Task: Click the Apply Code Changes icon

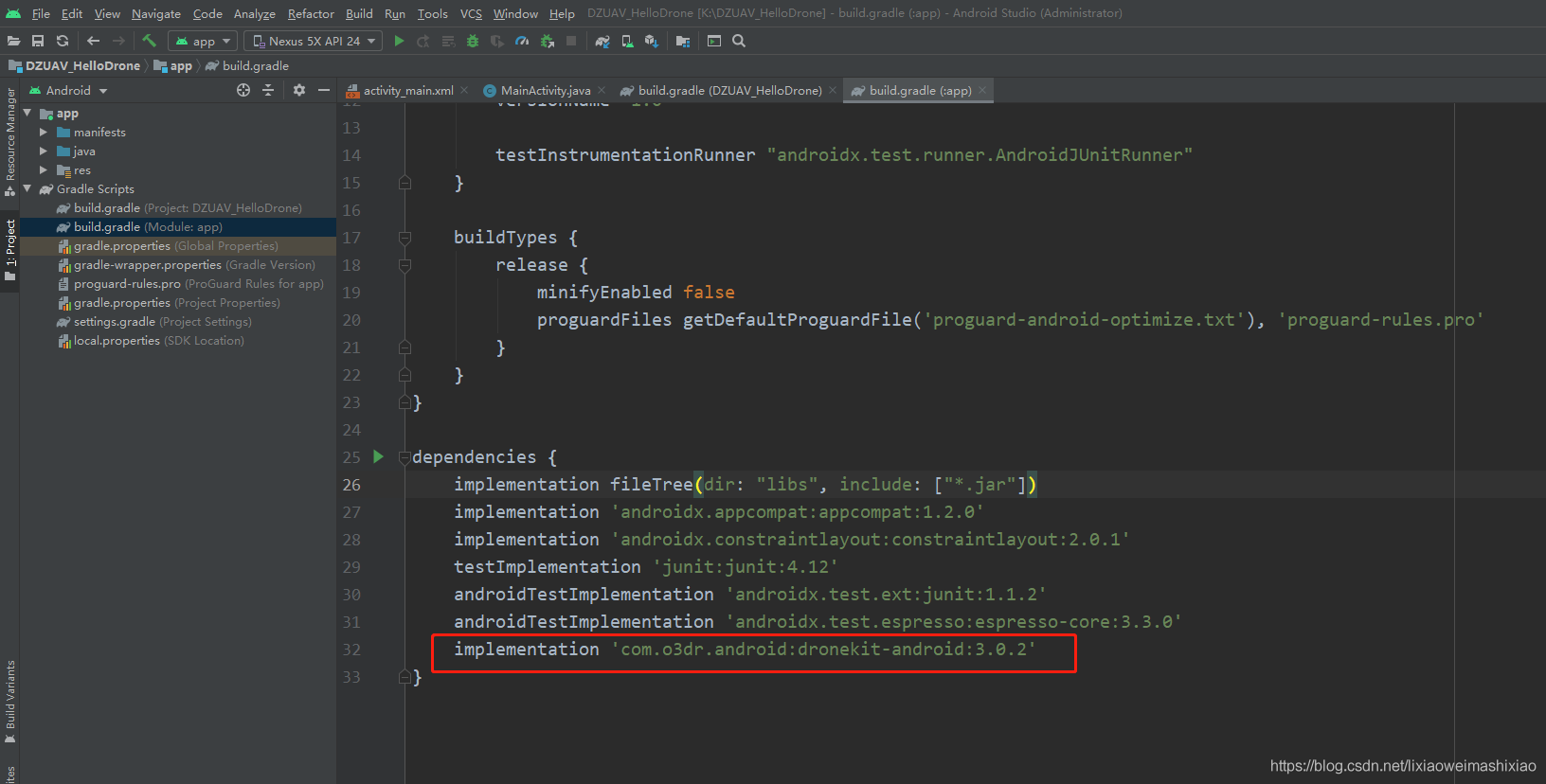Action: point(448,41)
